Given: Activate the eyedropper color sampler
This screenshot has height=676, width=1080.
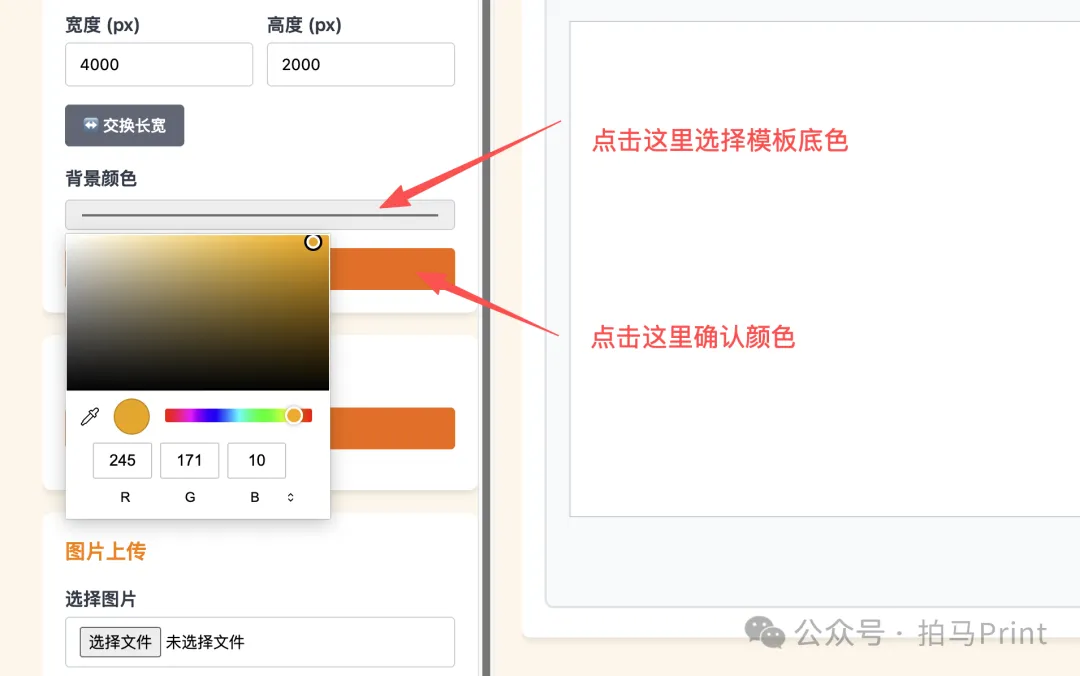Looking at the screenshot, I should [x=90, y=416].
